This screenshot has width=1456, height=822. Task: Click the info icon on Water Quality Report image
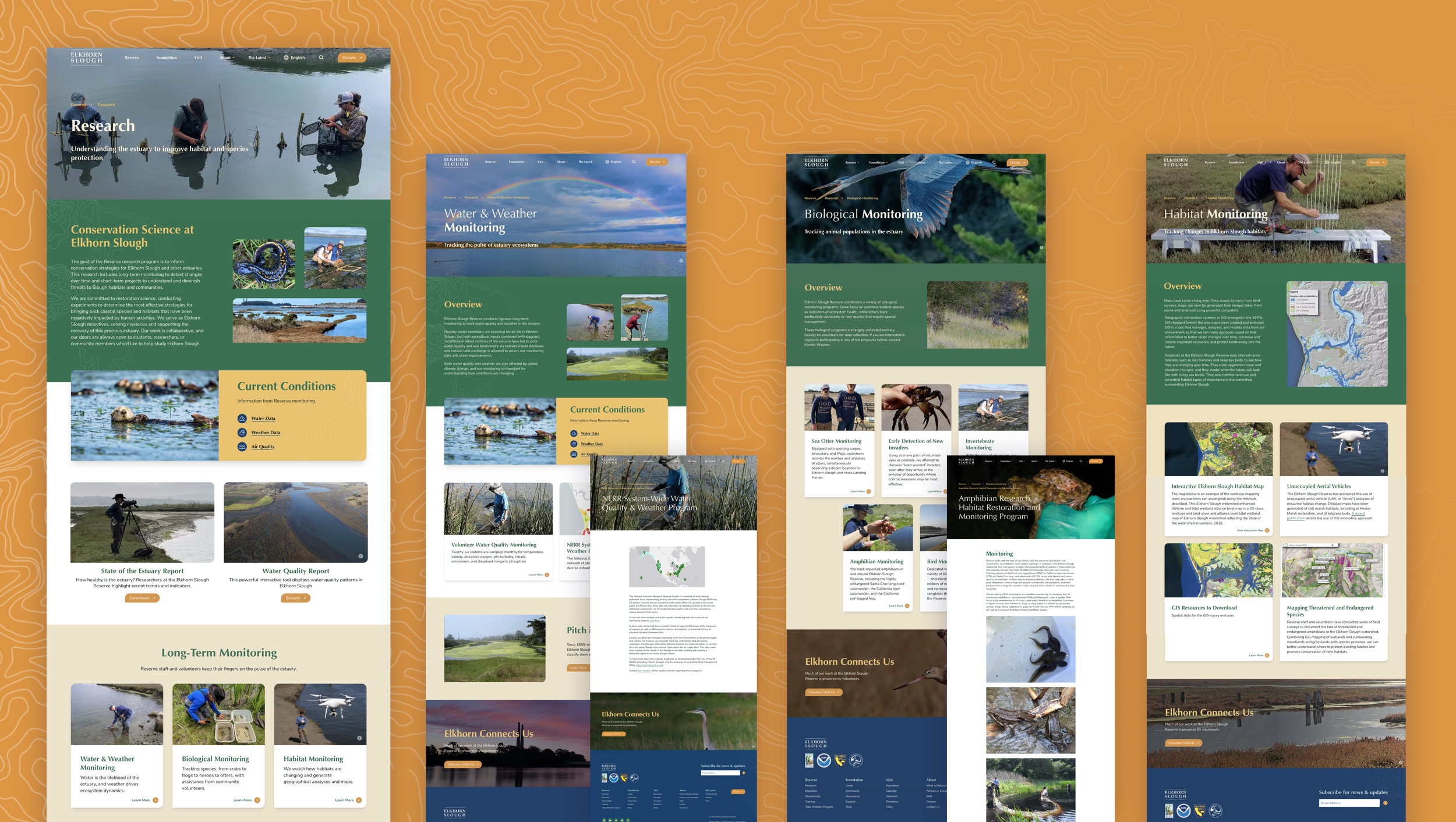361,557
